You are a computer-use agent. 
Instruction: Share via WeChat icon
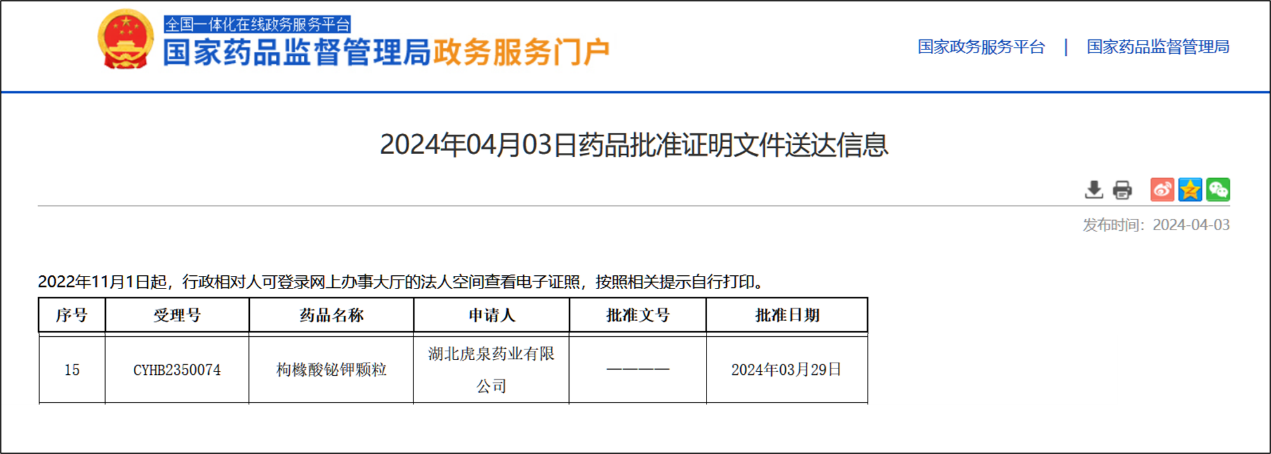pyautogui.click(x=1218, y=189)
